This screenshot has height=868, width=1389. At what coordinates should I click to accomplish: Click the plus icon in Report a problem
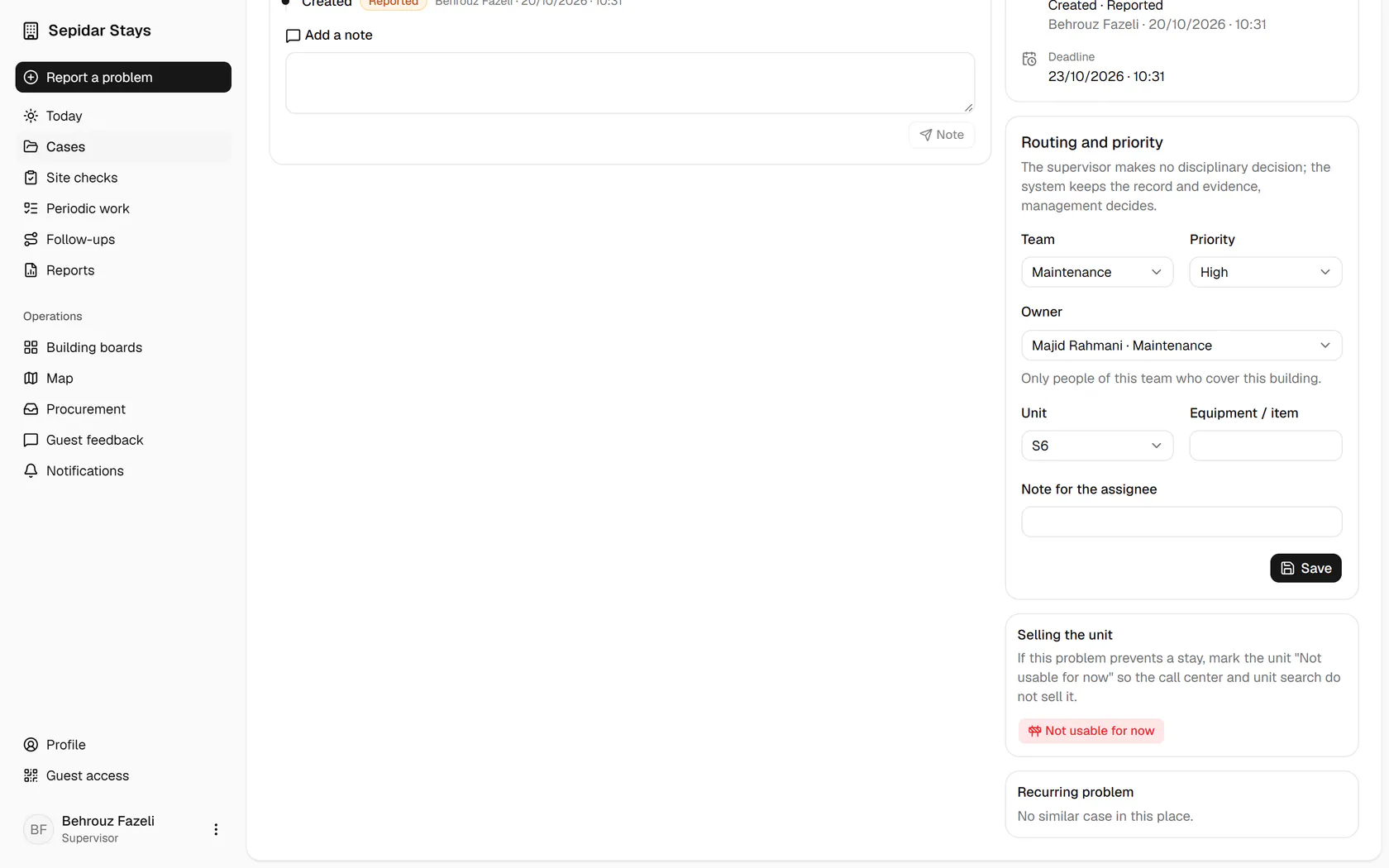[31, 77]
